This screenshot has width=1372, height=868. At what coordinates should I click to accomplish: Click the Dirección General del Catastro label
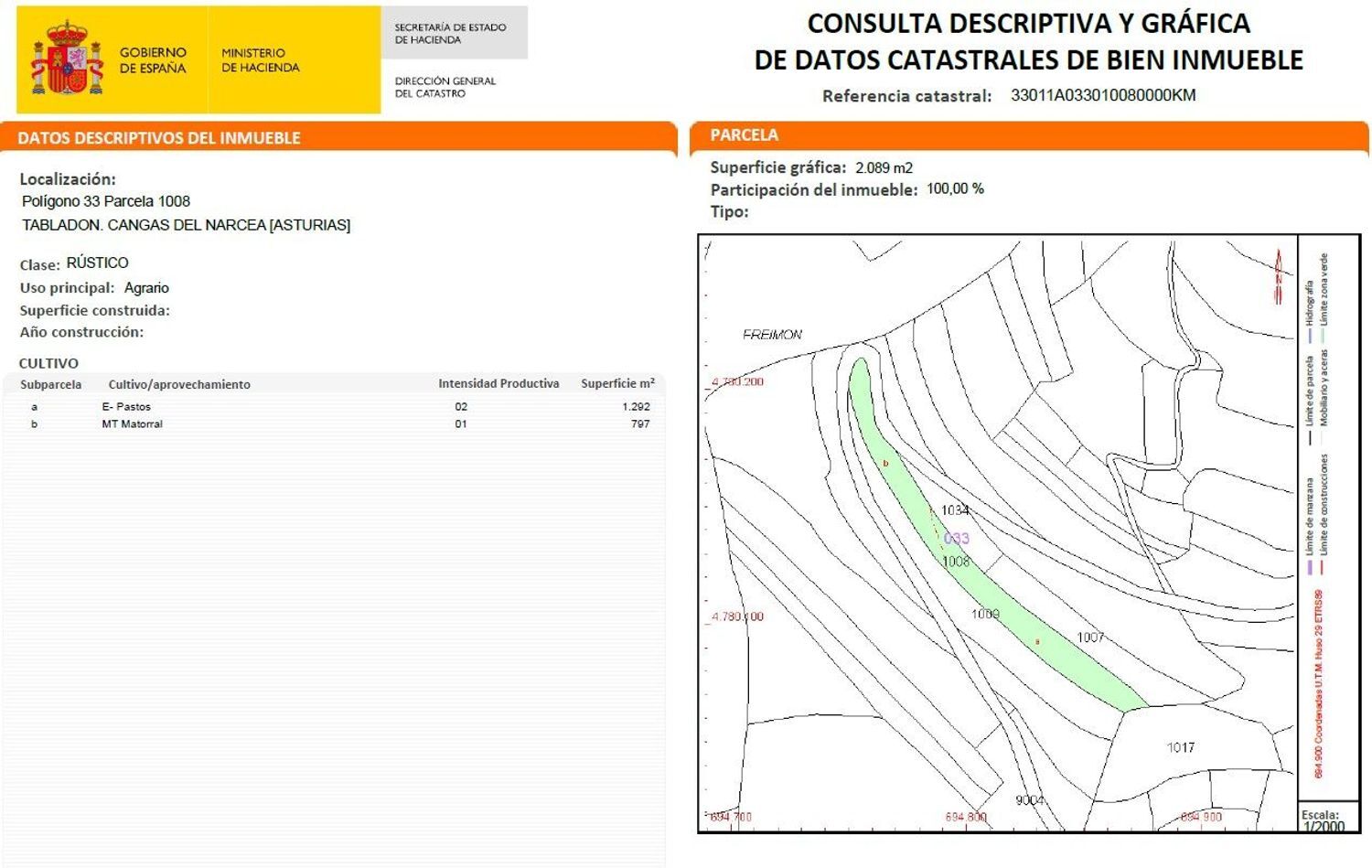[x=444, y=85]
